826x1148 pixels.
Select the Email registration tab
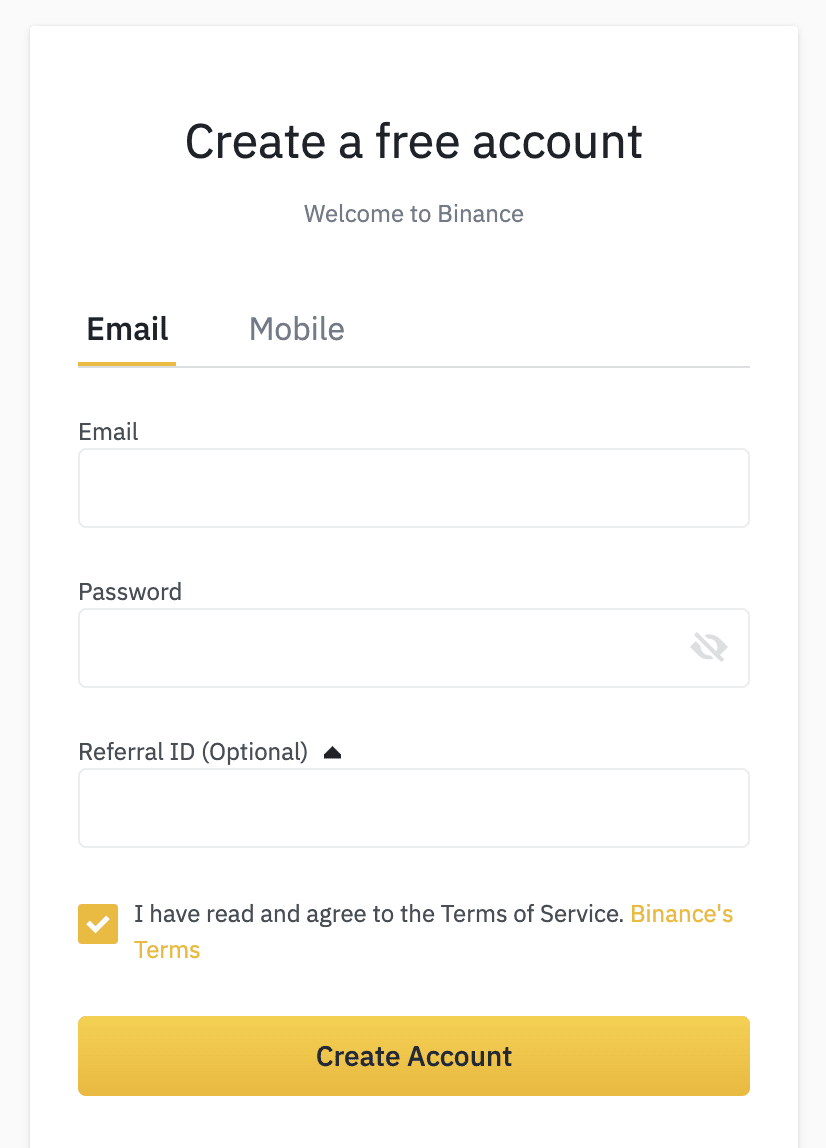tap(127, 329)
